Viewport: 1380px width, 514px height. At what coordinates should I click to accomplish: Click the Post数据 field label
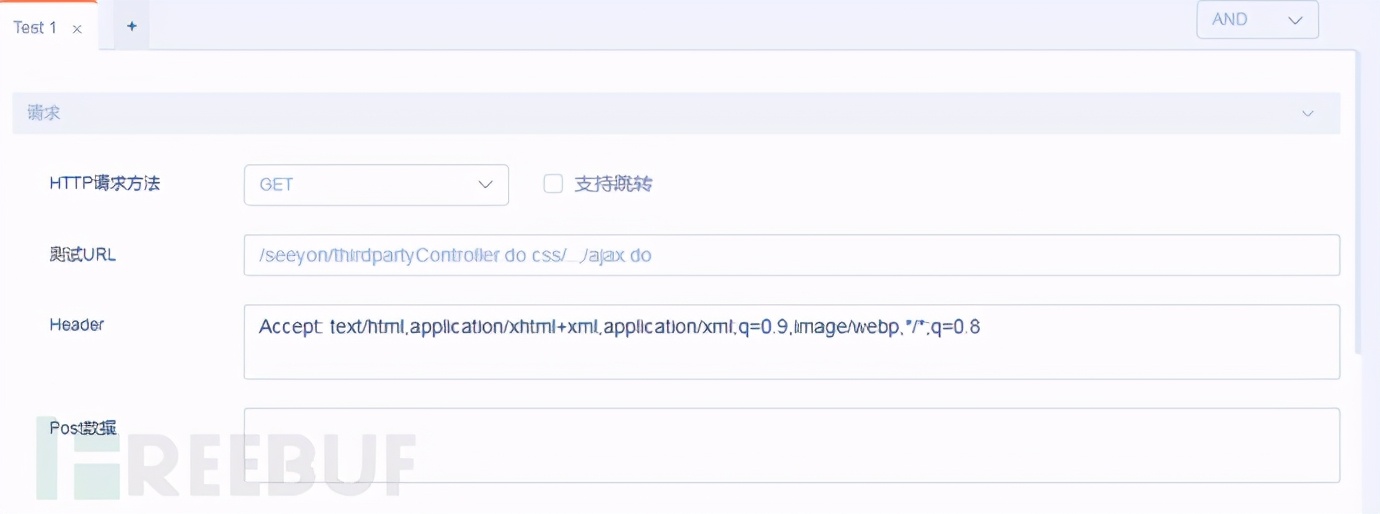pos(82,428)
